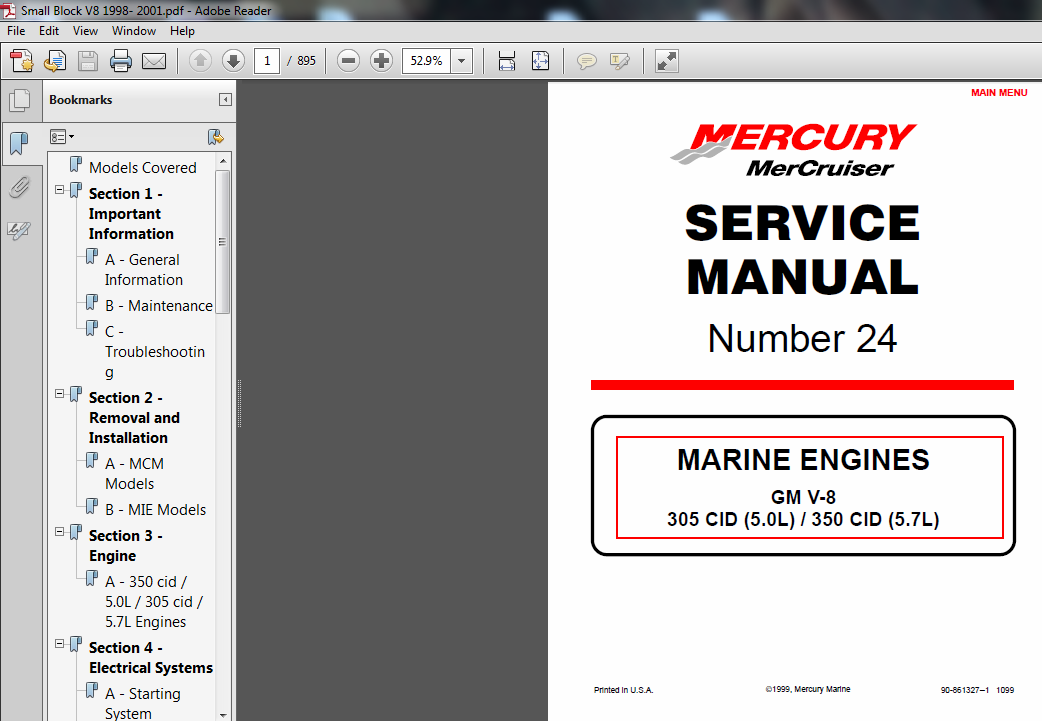
Task: Click the Save floppy disk icon
Action: (88, 61)
